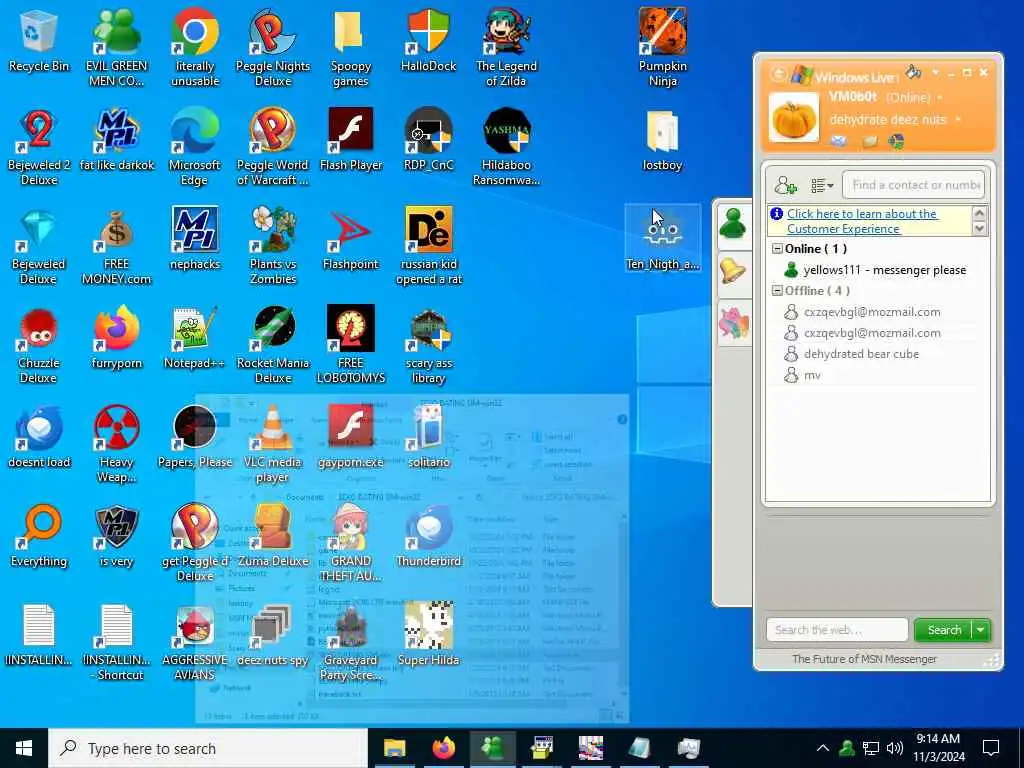Select the pink butterfly tab beside Messenger
The image size is (1024, 768).
point(733,323)
